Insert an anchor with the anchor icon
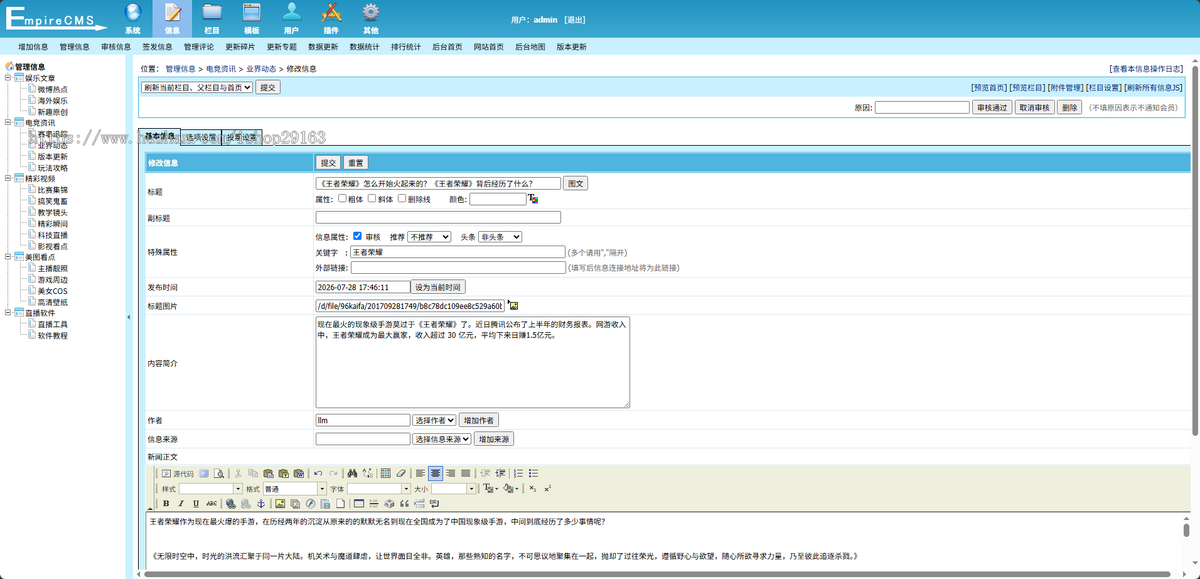This screenshot has width=1200, height=579. coord(261,503)
